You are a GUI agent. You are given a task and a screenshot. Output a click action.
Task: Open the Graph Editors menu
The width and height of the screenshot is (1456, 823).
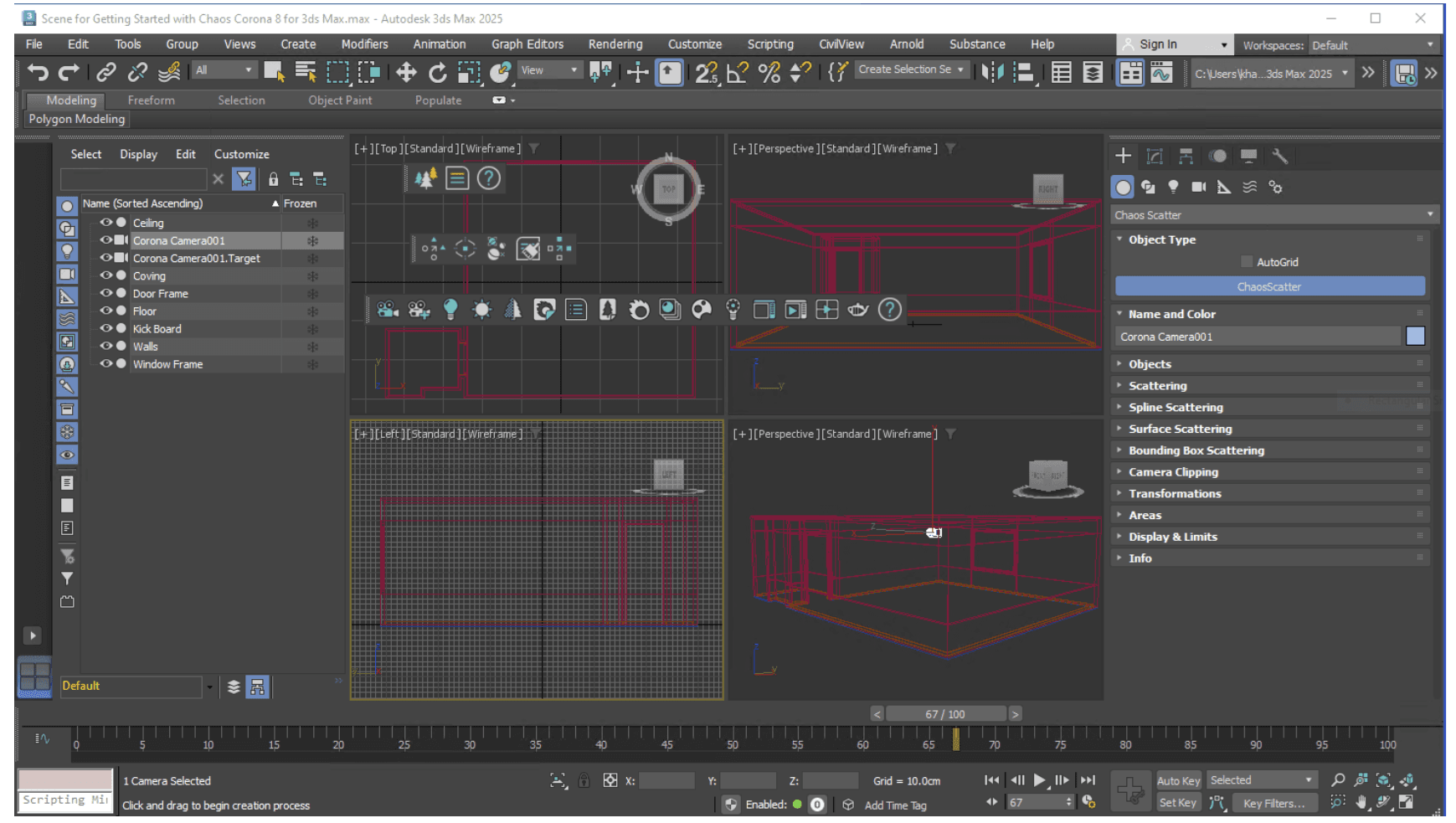527,44
